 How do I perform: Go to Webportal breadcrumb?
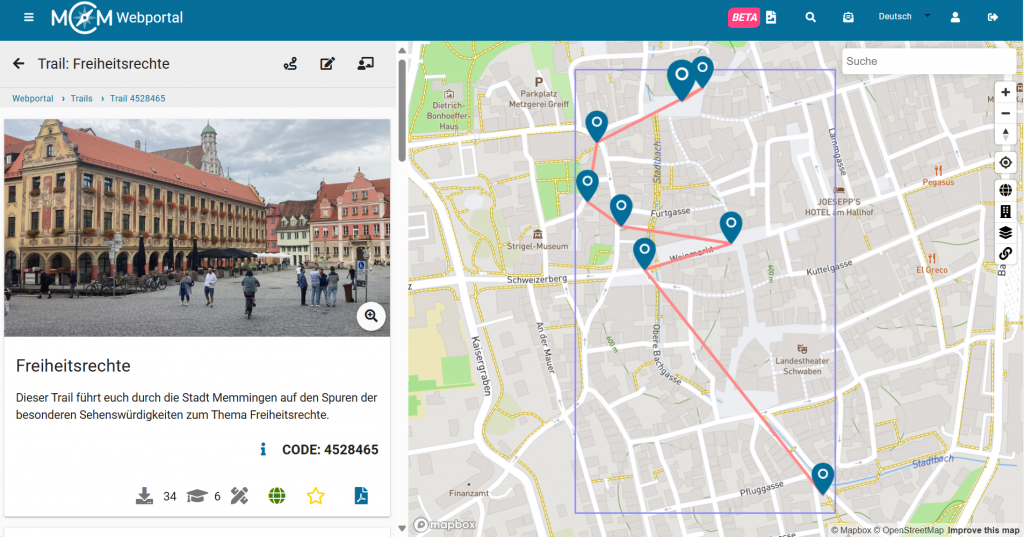tap(33, 98)
